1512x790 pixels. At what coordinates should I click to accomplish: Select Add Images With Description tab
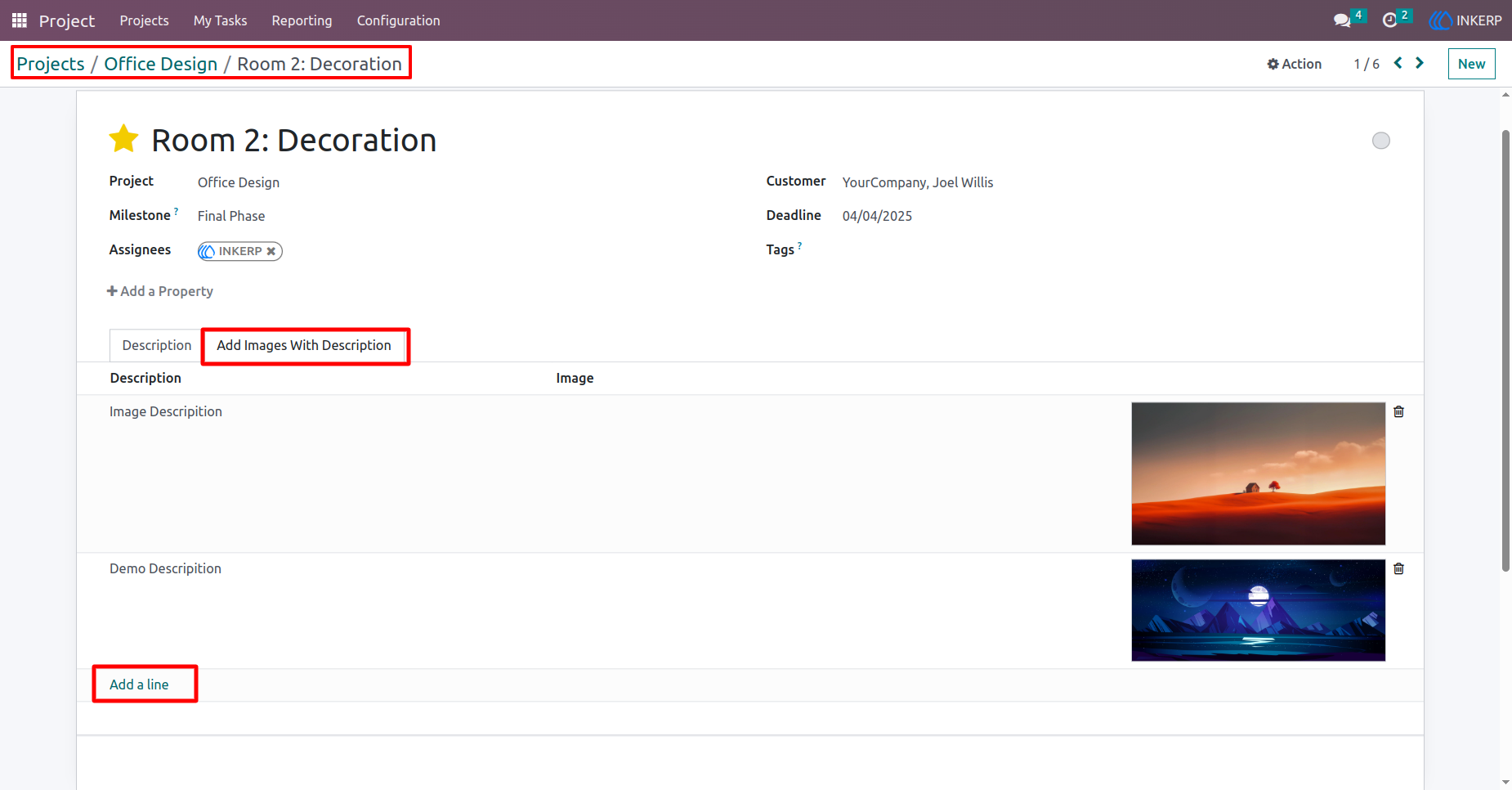tap(304, 345)
